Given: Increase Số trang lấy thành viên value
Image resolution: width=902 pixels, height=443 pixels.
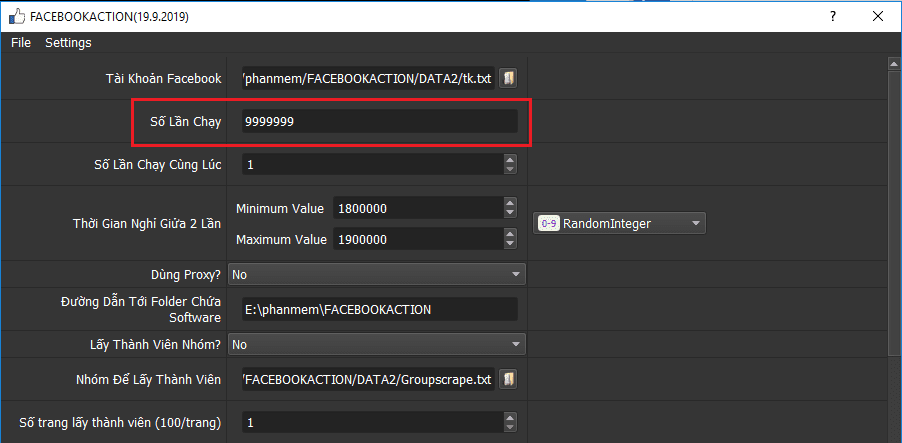Looking at the screenshot, I should point(510,419).
